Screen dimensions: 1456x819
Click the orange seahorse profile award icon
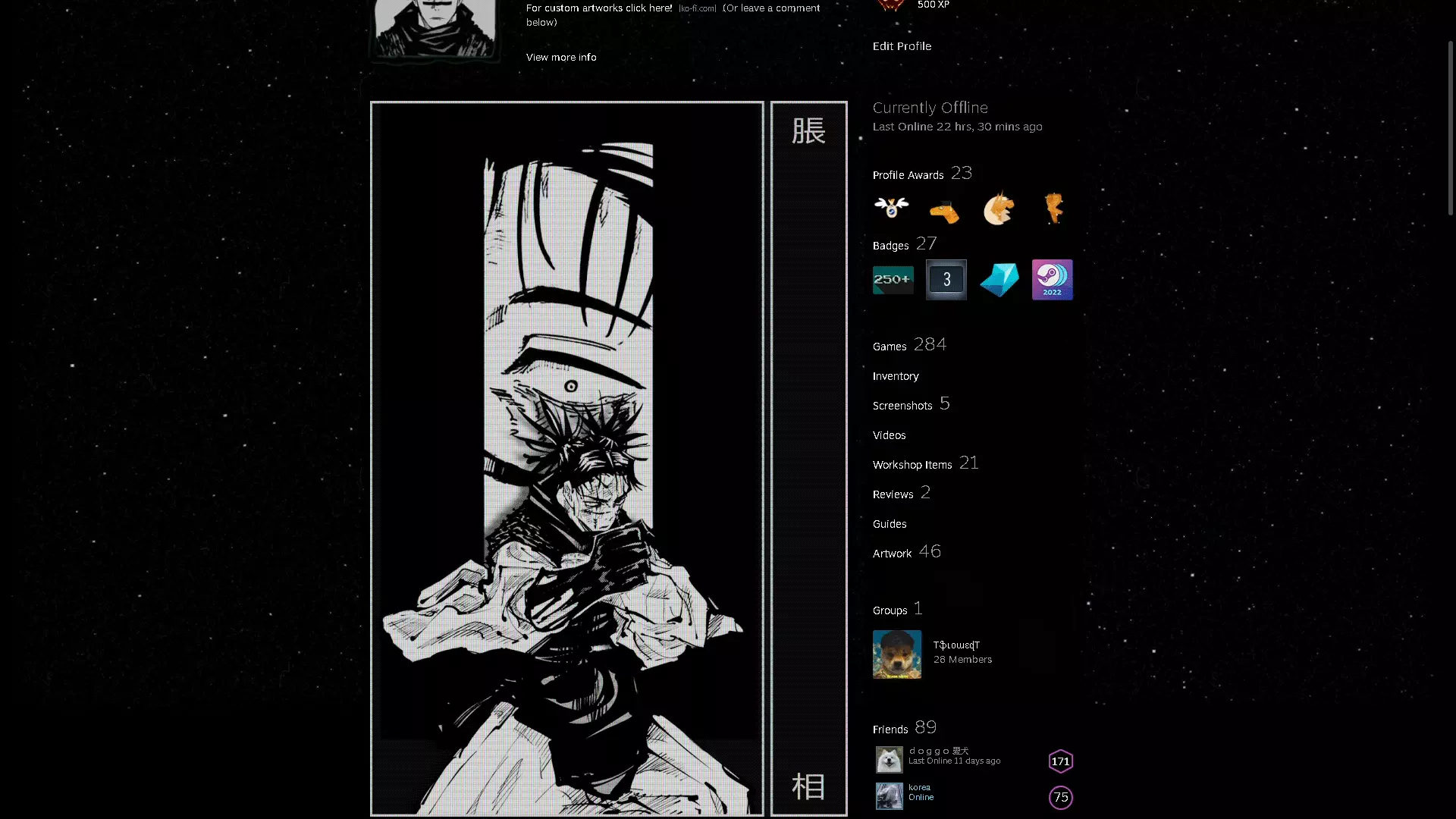tap(1054, 208)
